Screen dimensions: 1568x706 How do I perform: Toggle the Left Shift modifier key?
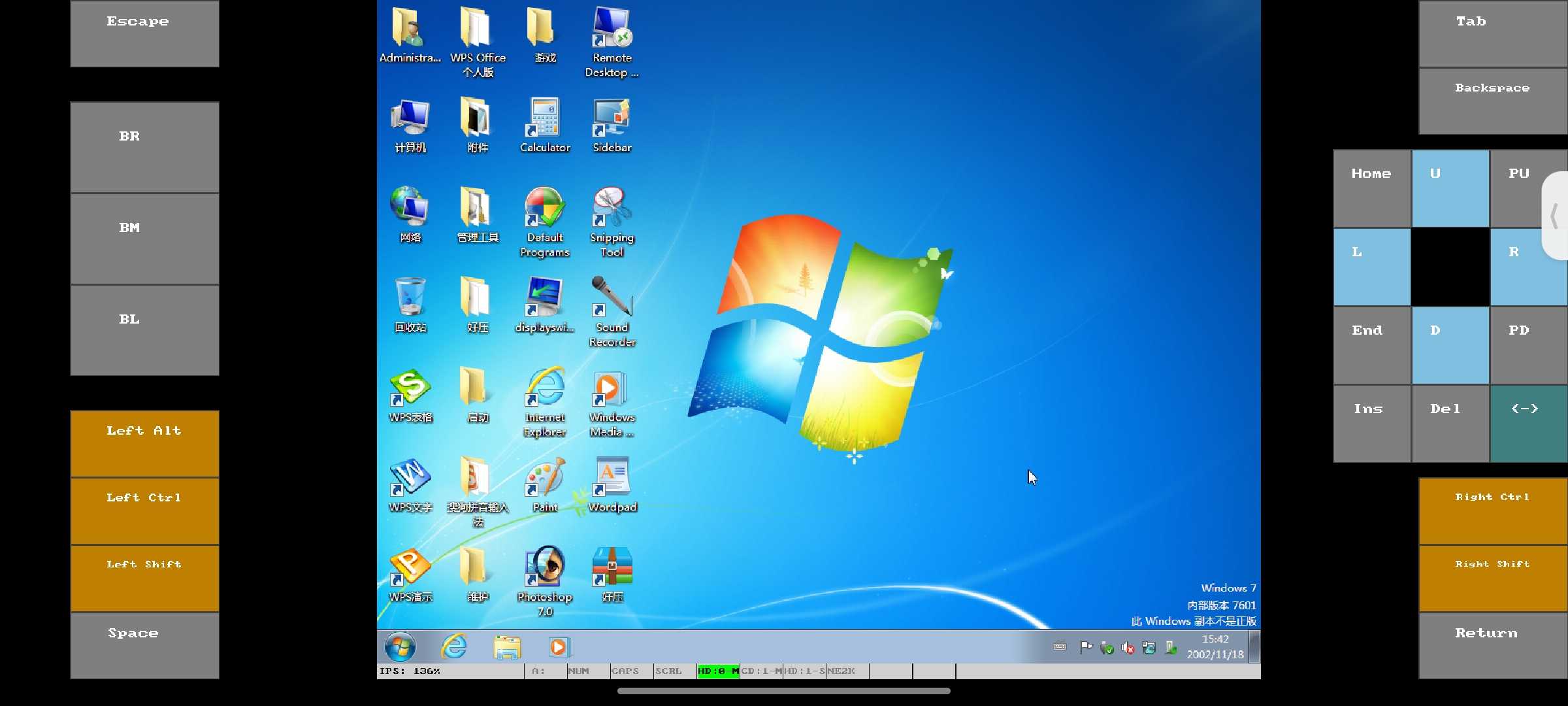pyautogui.click(x=144, y=578)
